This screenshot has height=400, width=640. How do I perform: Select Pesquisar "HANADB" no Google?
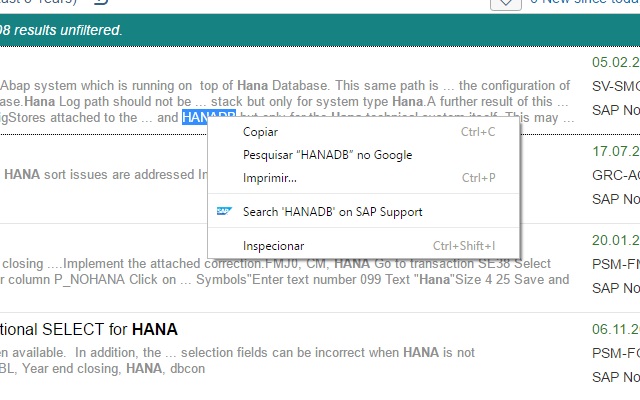tap(364, 155)
